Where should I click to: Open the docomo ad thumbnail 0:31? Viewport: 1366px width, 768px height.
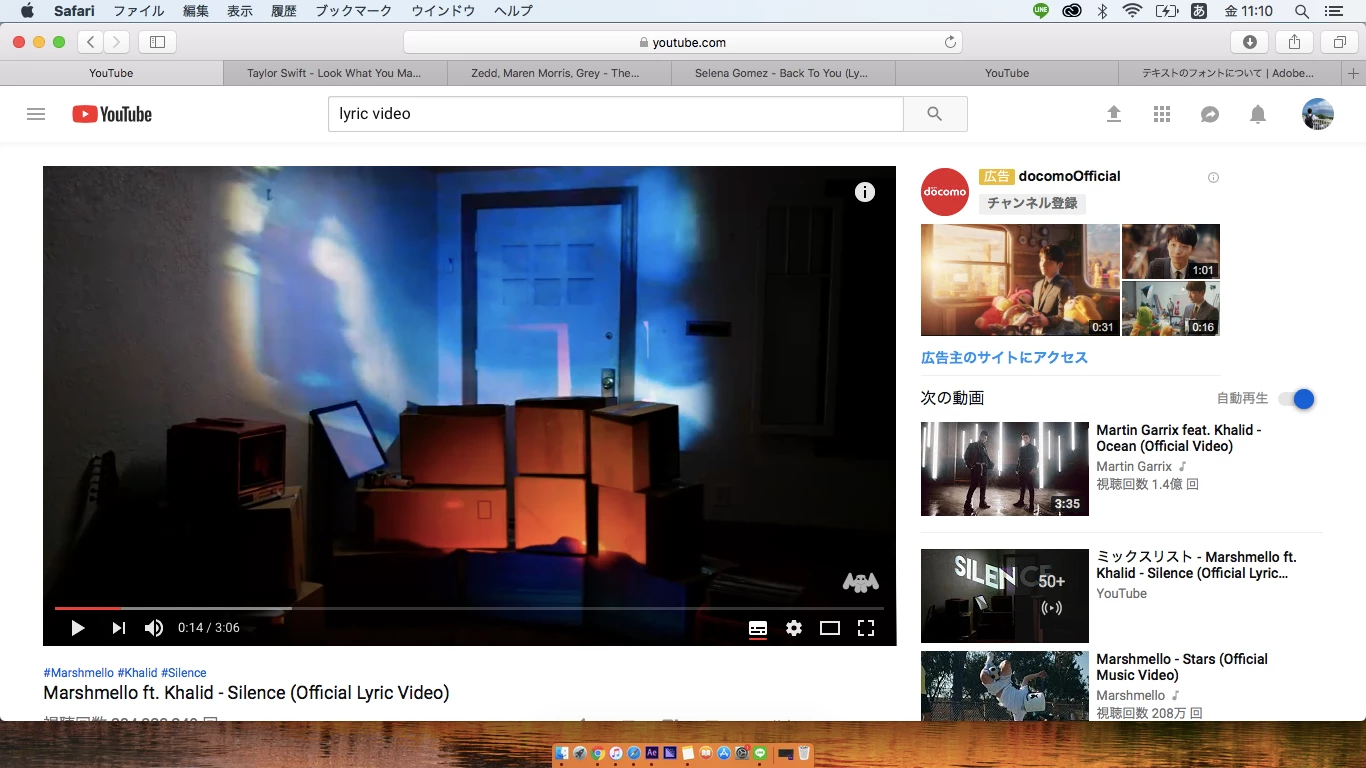click(1020, 280)
